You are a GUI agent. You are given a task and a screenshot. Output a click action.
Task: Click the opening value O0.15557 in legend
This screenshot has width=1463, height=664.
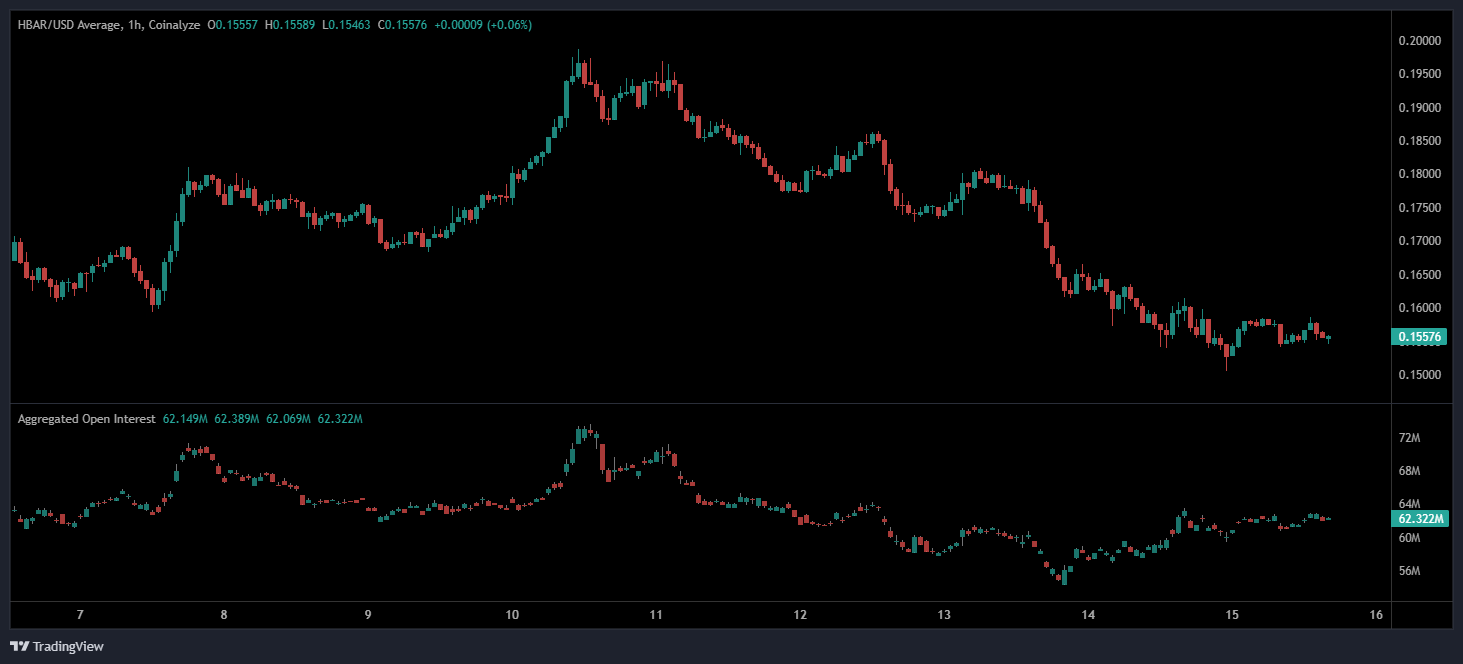coord(232,24)
